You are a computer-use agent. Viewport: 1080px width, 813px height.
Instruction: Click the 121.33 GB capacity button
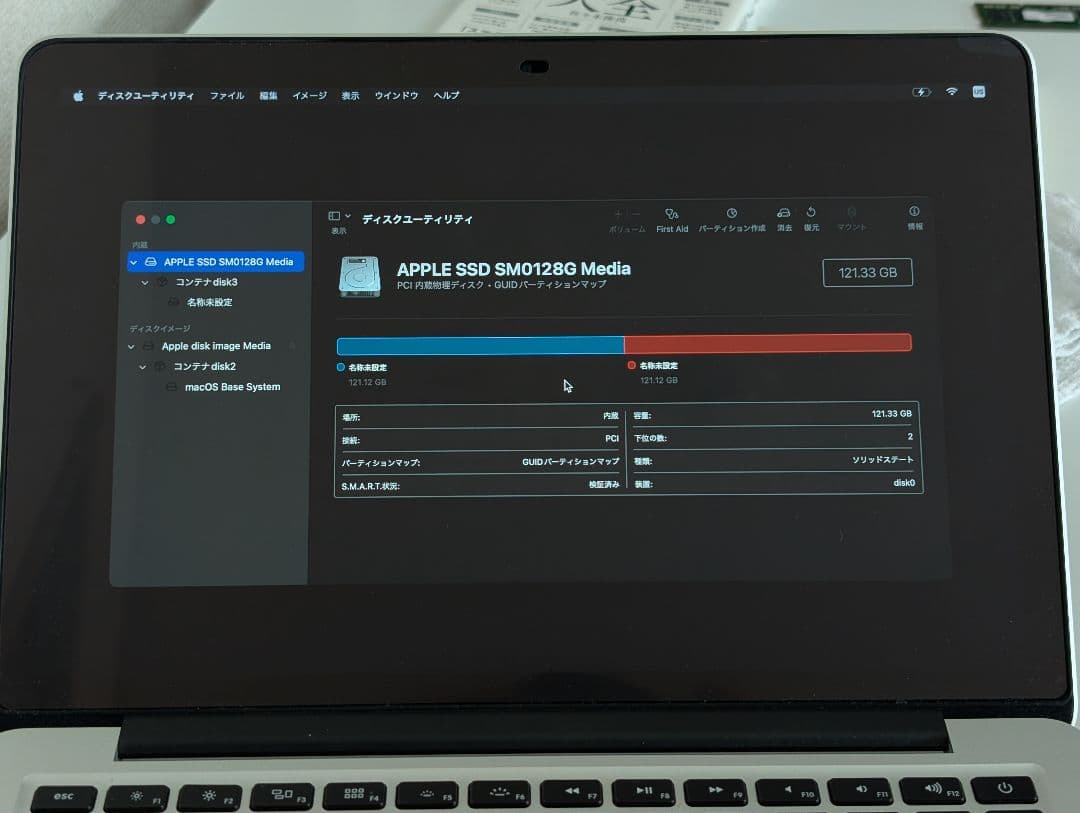coord(867,272)
